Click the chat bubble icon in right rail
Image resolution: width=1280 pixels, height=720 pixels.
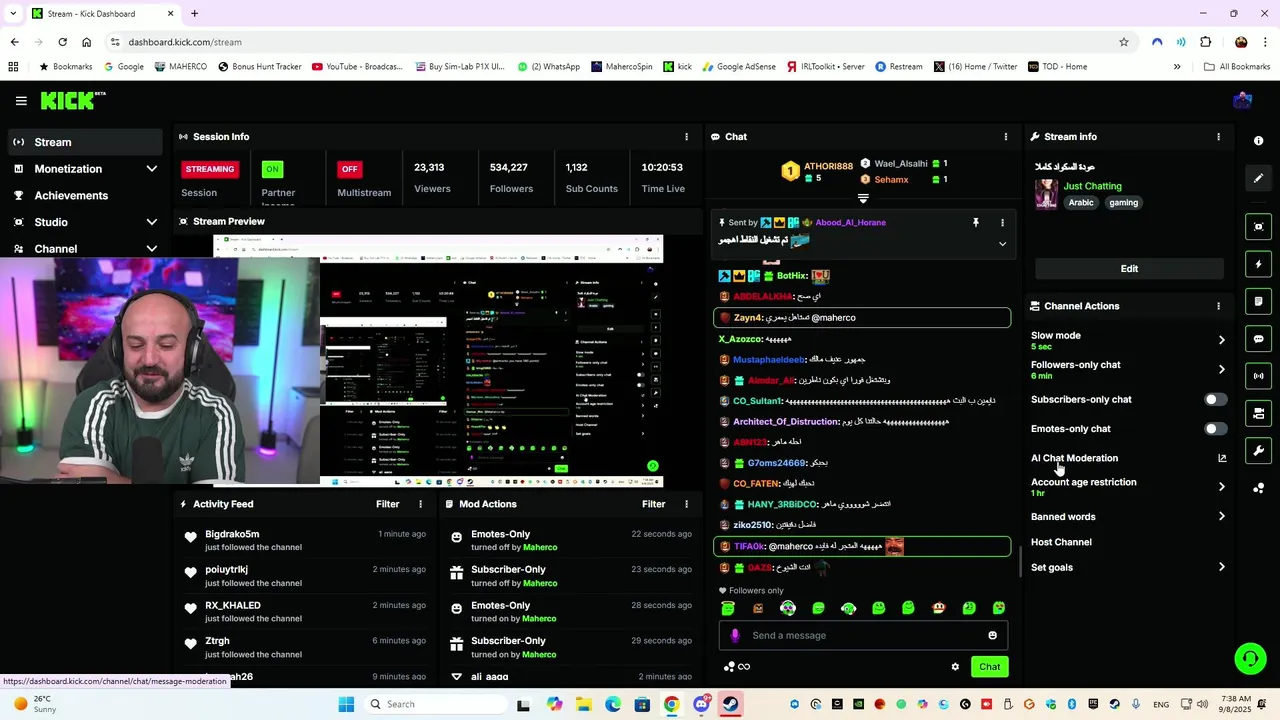(1259, 339)
